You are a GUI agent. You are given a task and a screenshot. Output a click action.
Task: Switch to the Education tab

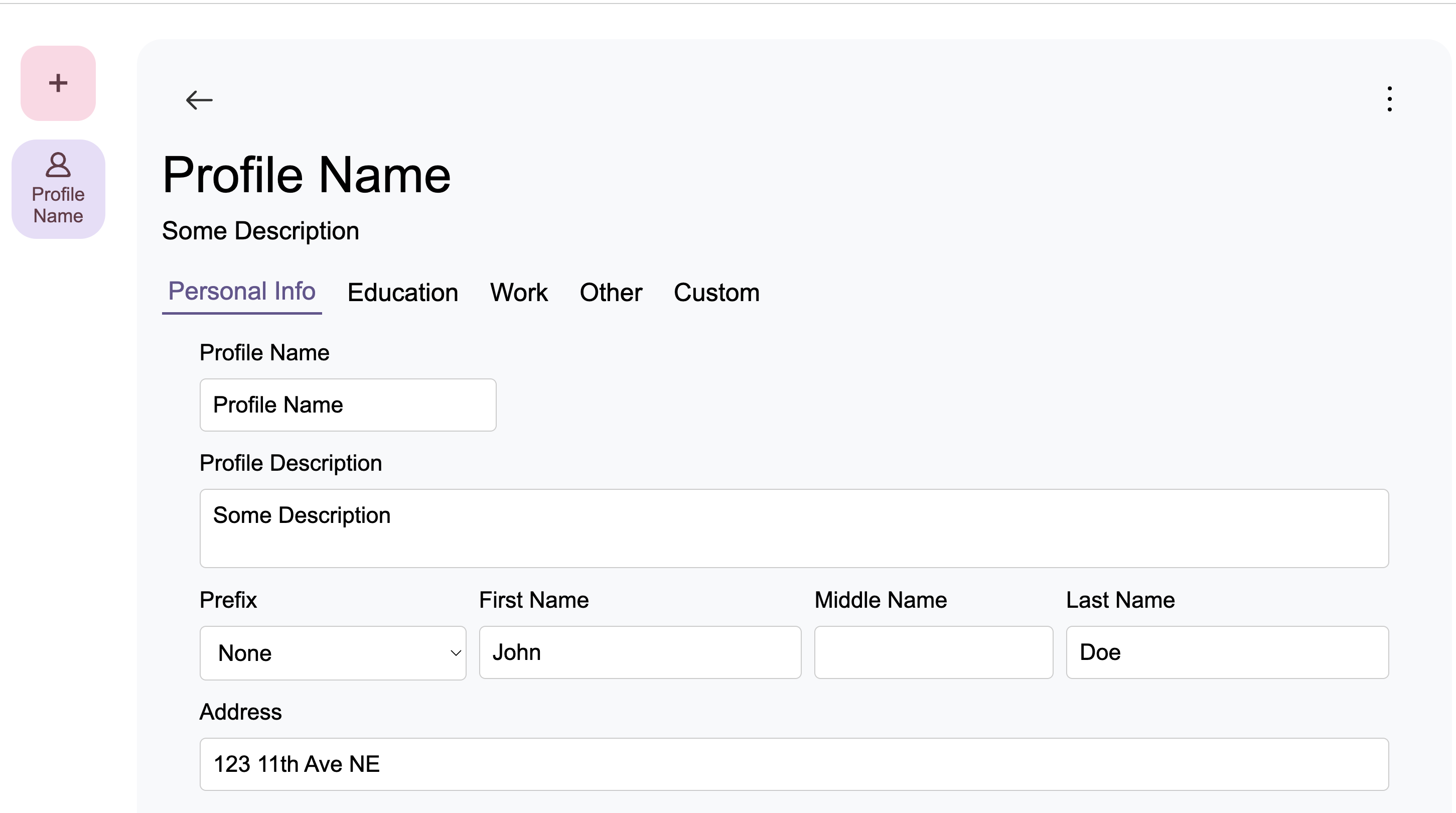click(x=402, y=293)
